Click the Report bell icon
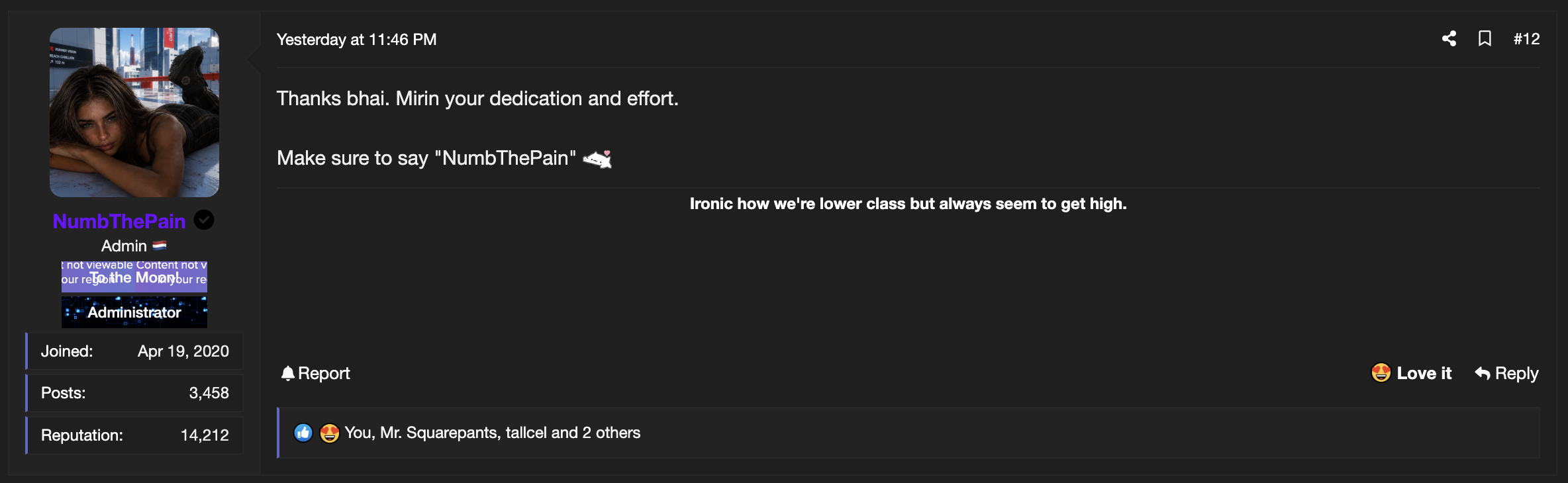Viewport: 1568px width, 483px height. point(287,374)
